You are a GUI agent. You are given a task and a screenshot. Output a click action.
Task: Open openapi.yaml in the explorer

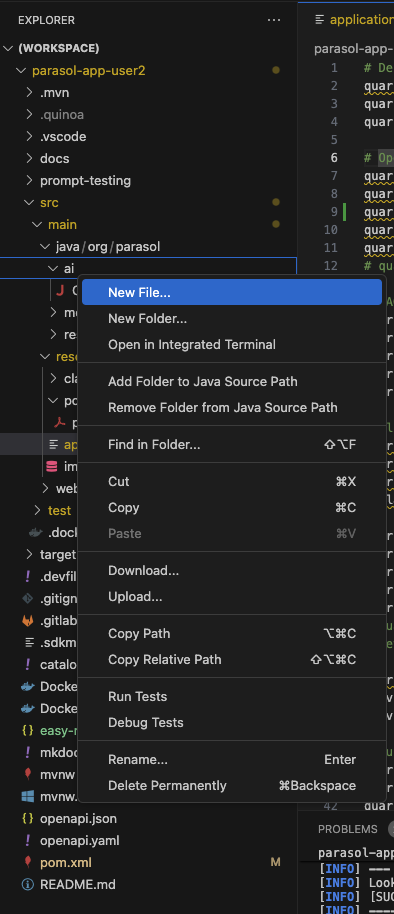pyautogui.click(x=79, y=841)
